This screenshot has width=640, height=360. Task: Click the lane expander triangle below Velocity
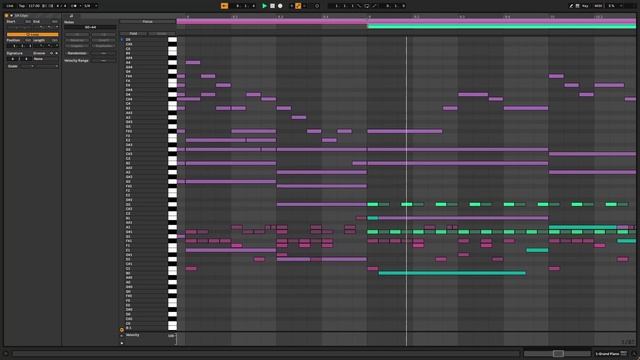[122, 343]
